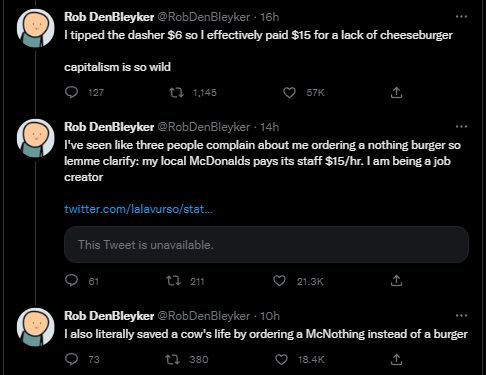Like the tweet with 21.3K likes
Viewport: 486px width, 375px height.
(279, 281)
